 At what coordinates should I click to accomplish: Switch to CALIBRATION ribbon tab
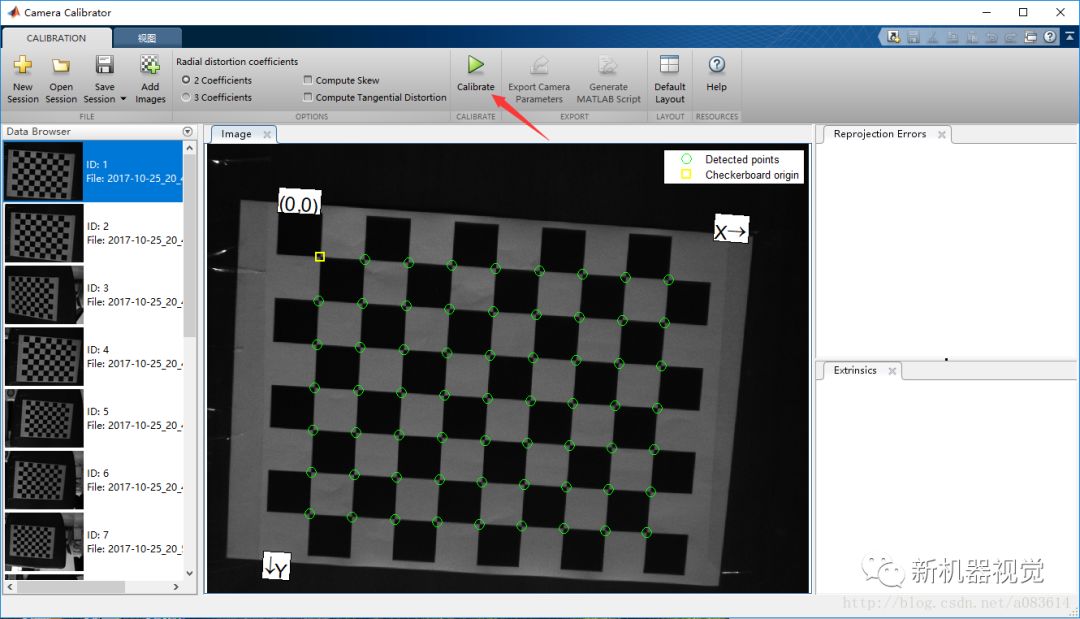coord(56,38)
